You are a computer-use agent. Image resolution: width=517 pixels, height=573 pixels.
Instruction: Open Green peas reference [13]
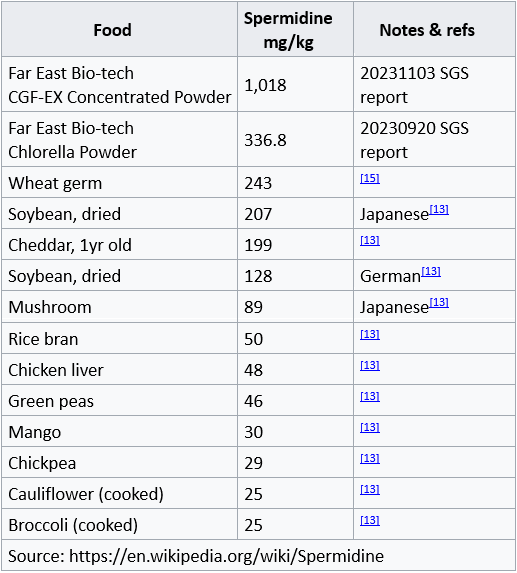point(370,396)
